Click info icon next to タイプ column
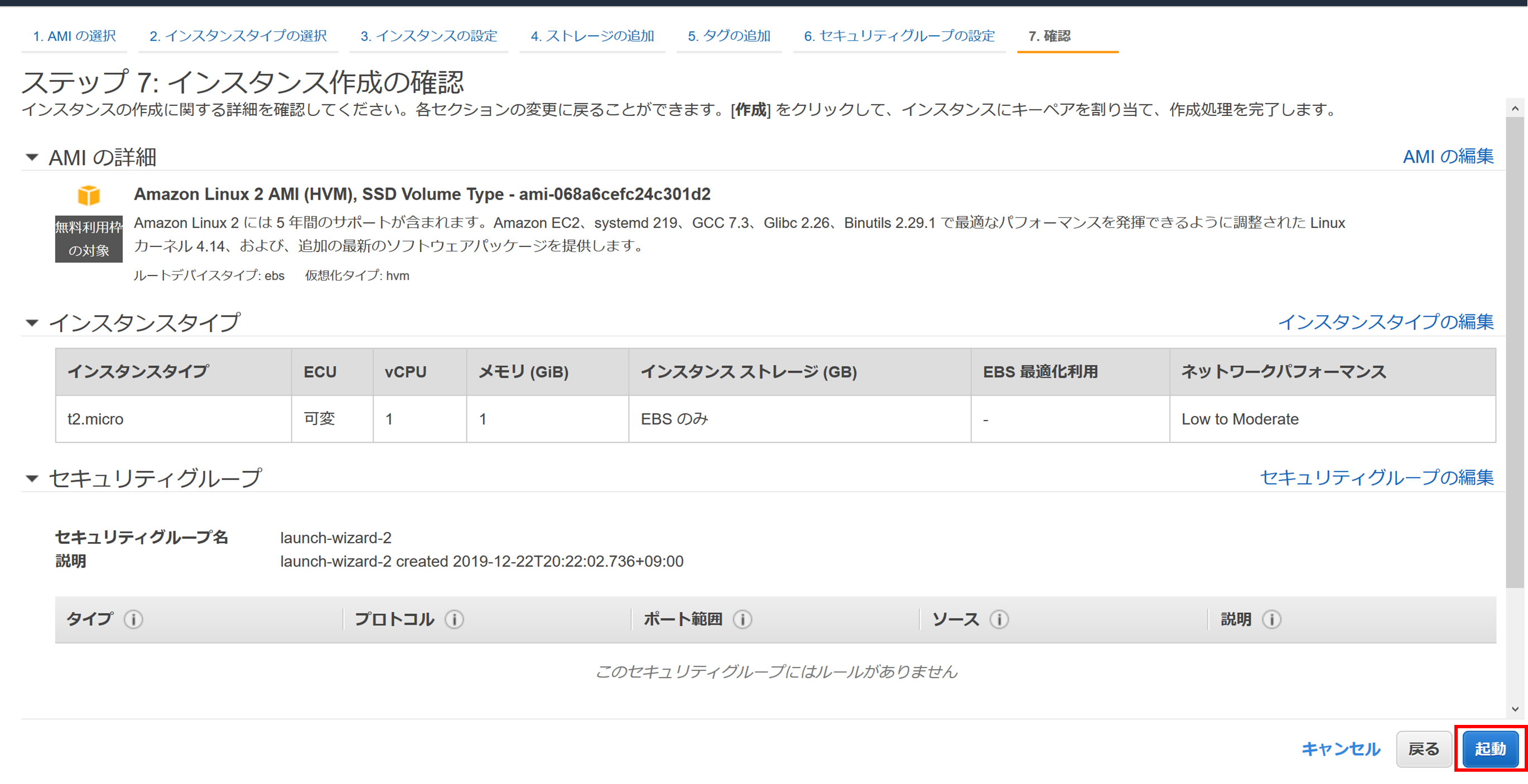This screenshot has width=1528, height=784. pyautogui.click(x=133, y=619)
